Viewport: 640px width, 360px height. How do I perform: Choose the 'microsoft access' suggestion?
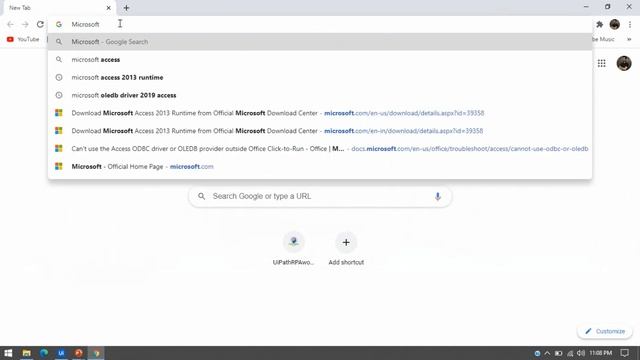(320, 60)
